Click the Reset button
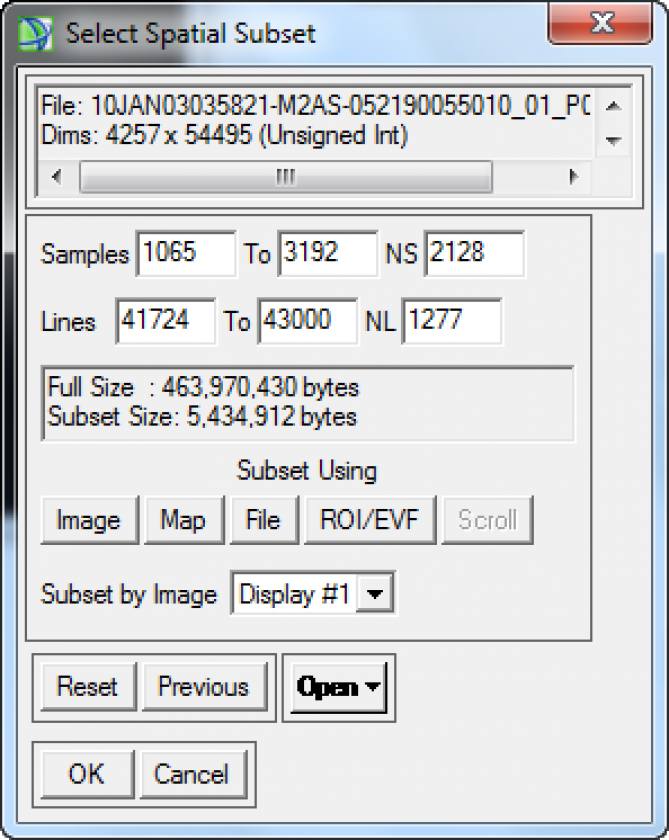669x840 pixels. tap(88, 686)
